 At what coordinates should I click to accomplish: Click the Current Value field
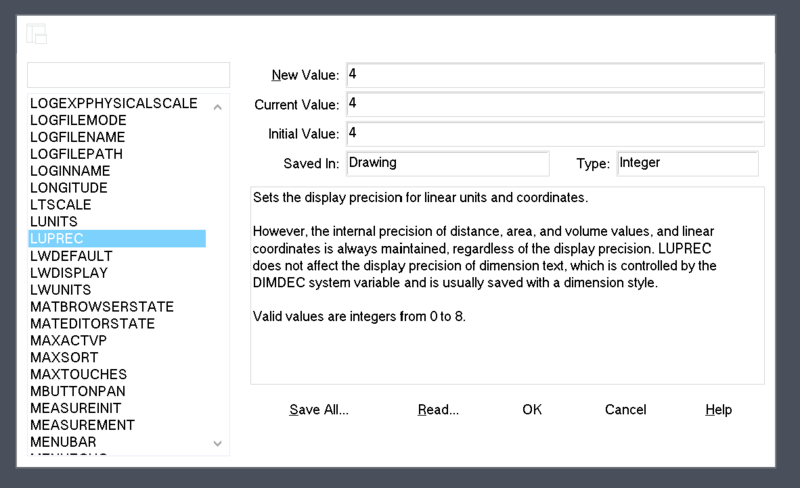click(554, 104)
